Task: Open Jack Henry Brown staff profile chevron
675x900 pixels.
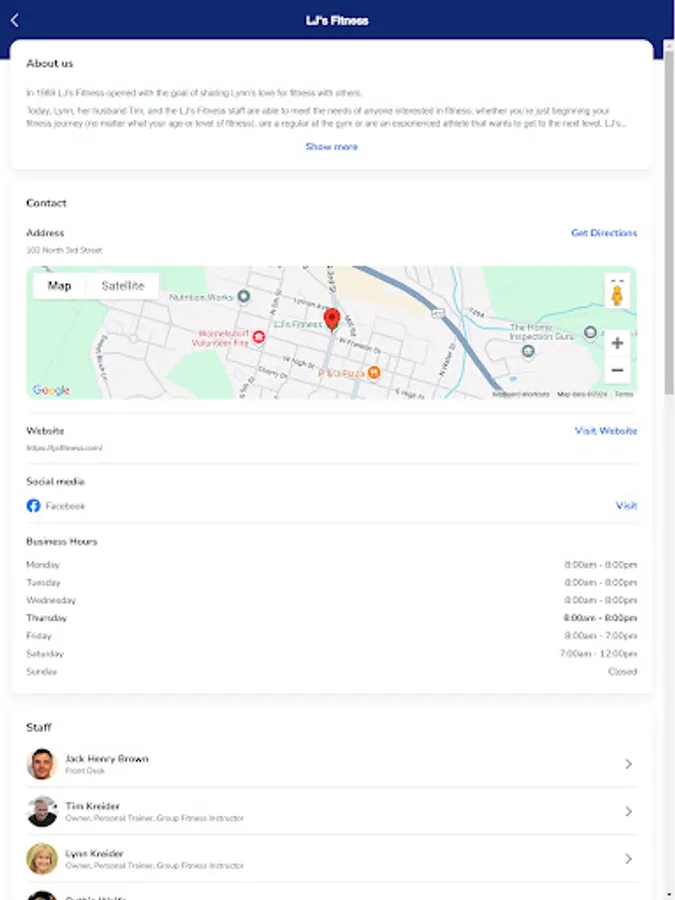Action: [x=629, y=764]
